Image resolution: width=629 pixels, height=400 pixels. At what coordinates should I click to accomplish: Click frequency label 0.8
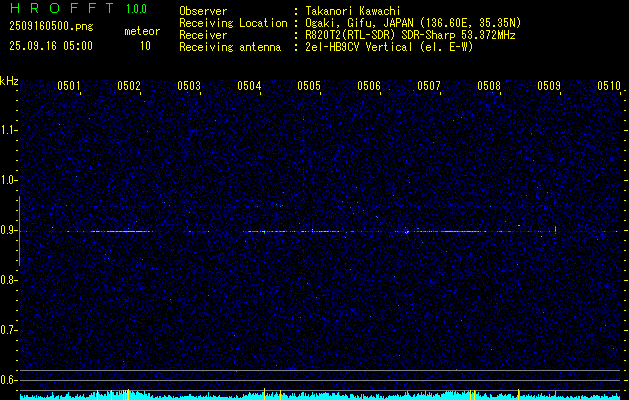(x=8, y=280)
